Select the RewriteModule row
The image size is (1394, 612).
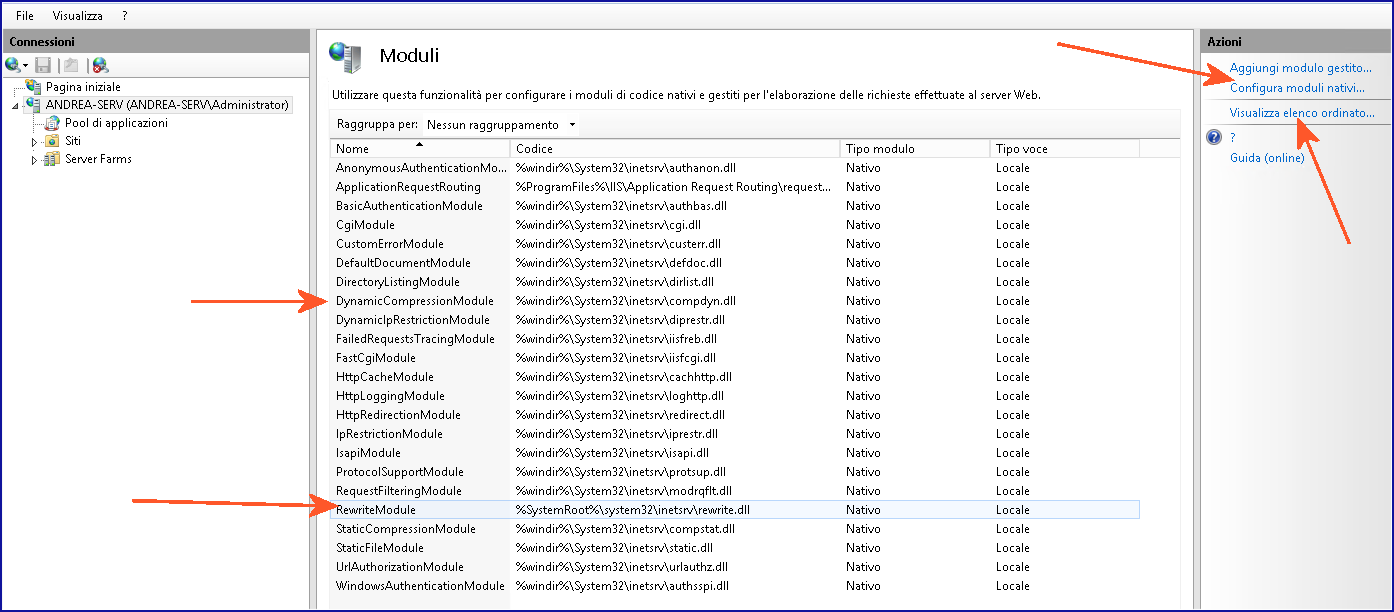376,510
